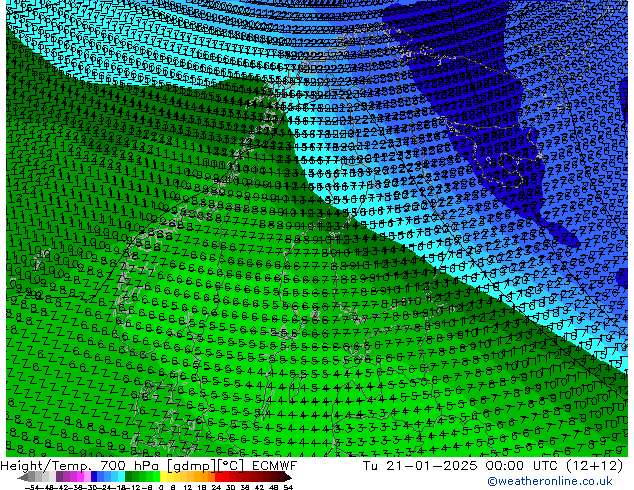
Task: Select the bright red legend swatch at 24
Action: [x=218, y=478]
